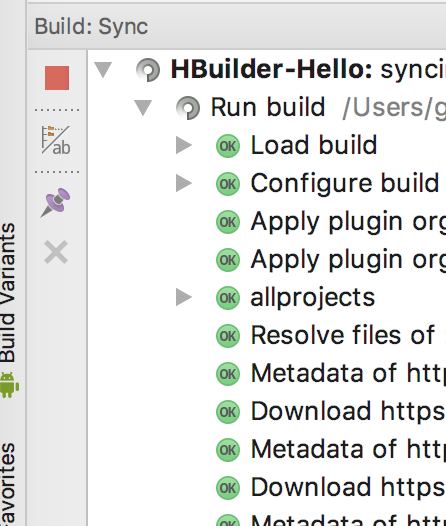Close the build tab with gray X
Viewport: 446px width, 526px height.
pyautogui.click(x=56, y=252)
